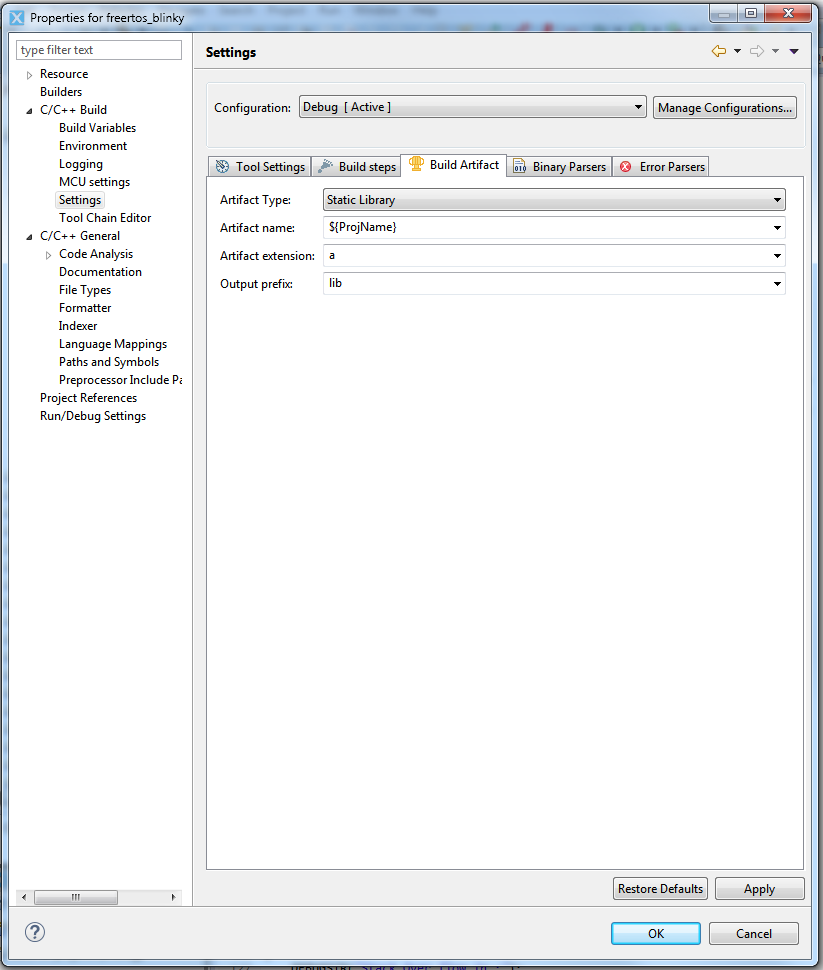Open the Artifact Type dropdown
Viewport: 823px width, 970px height.
pos(777,199)
